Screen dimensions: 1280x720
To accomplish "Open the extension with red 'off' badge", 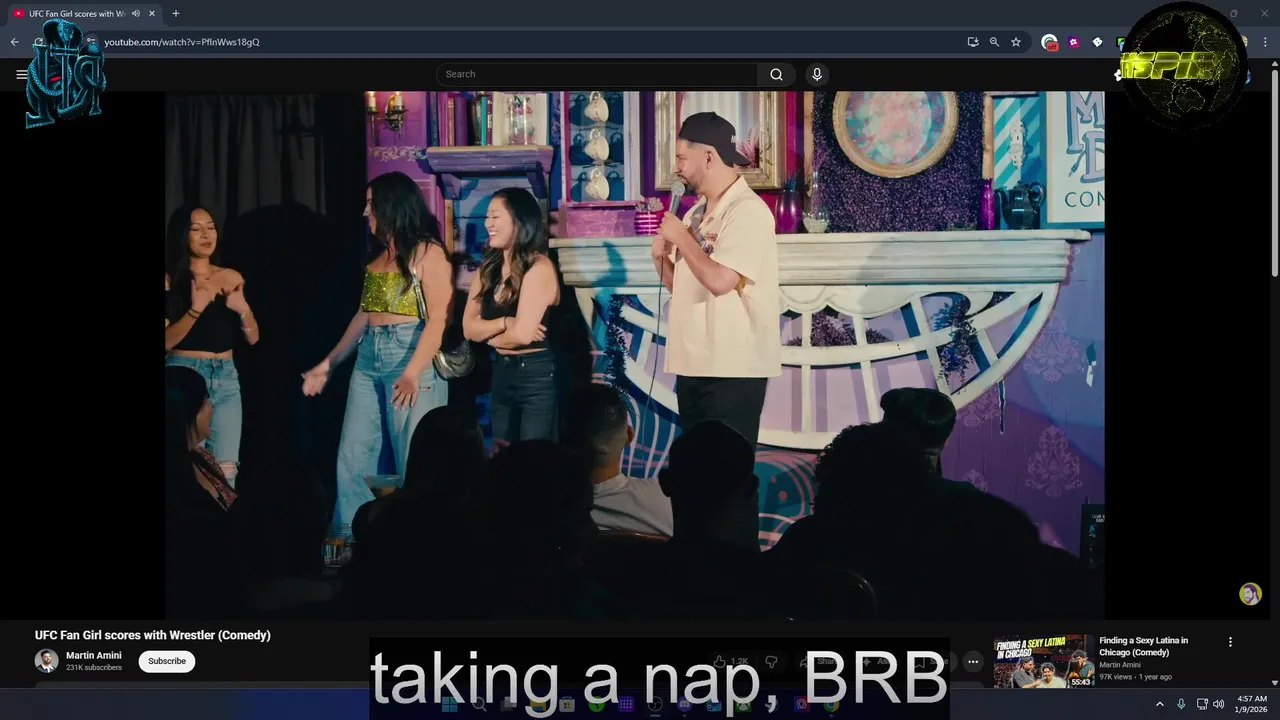I will 1049,42.
